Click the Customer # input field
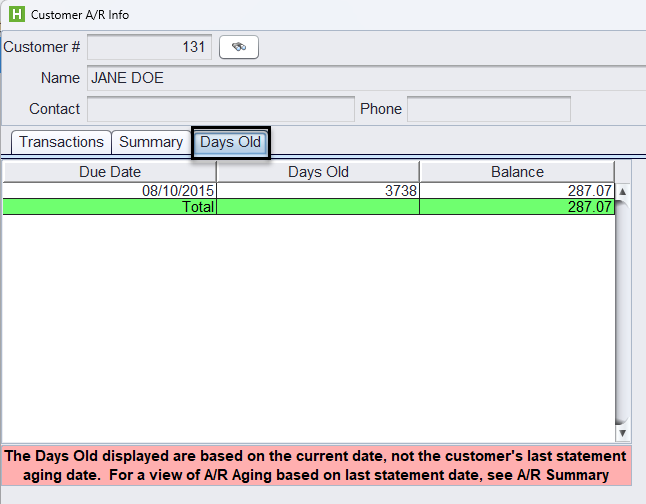The image size is (646, 504). click(x=149, y=47)
